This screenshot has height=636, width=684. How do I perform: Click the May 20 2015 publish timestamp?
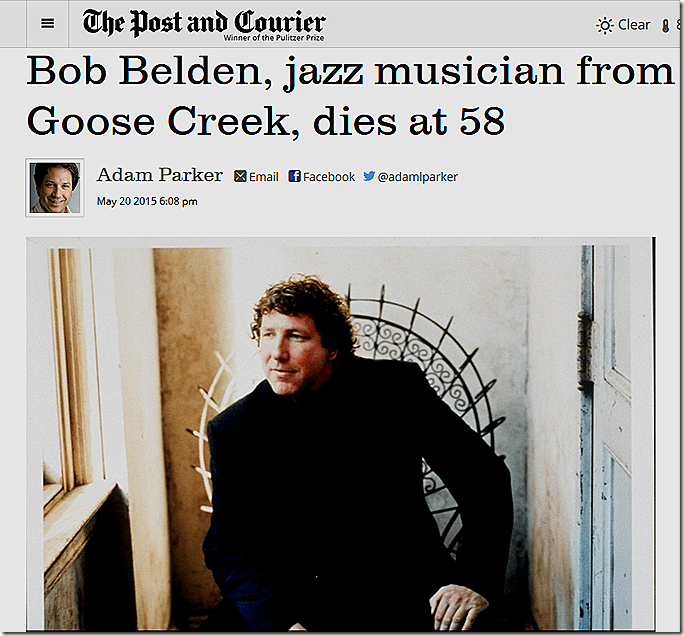pos(147,202)
